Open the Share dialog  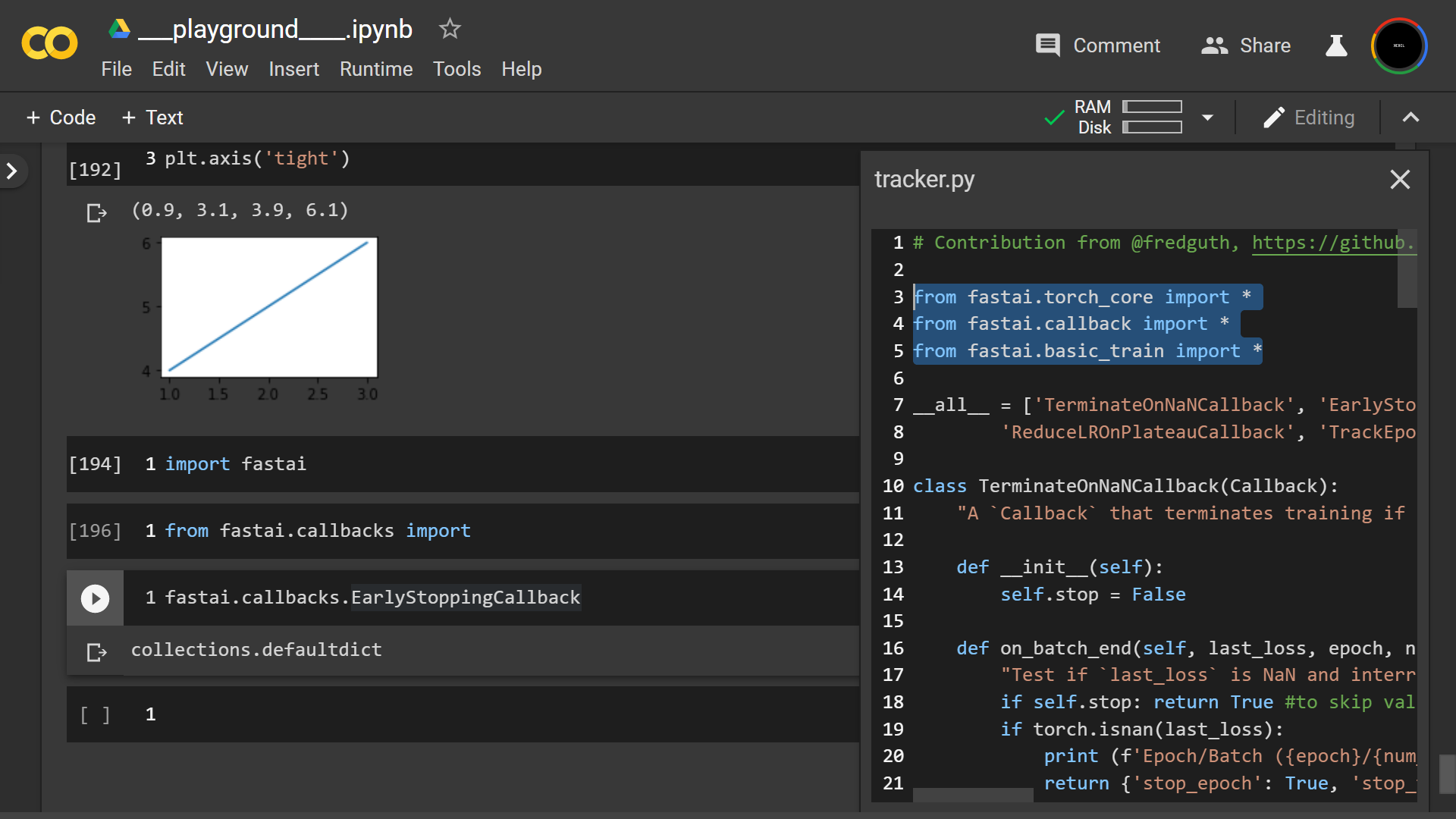(1245, 45)
